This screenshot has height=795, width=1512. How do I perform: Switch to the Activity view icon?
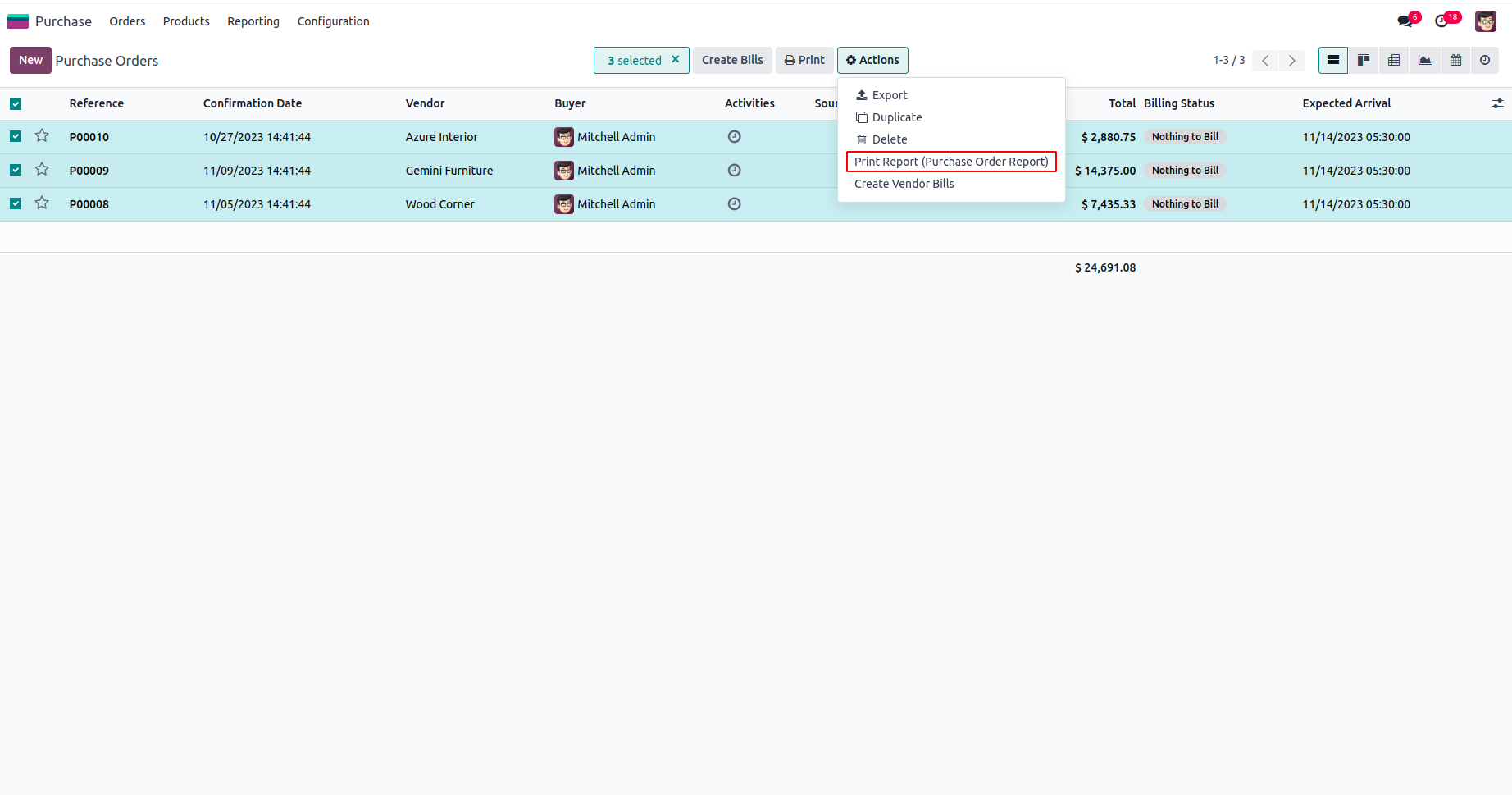click(1485, 60)
